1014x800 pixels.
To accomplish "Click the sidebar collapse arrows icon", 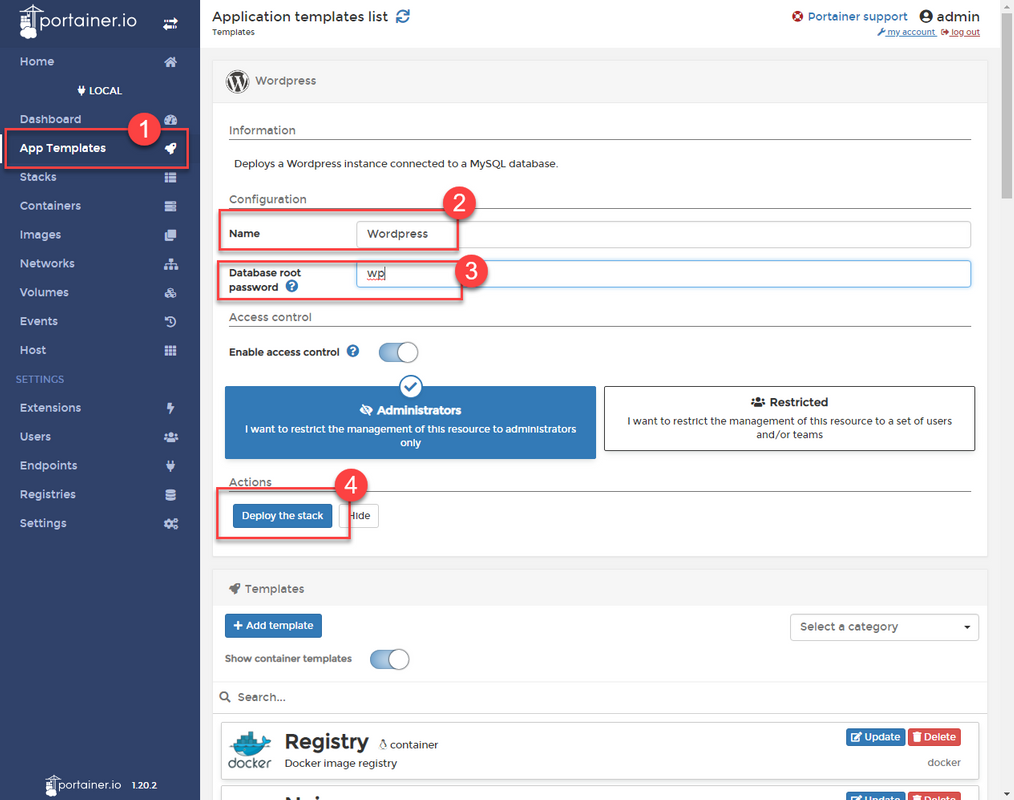I will coord(170,24).
